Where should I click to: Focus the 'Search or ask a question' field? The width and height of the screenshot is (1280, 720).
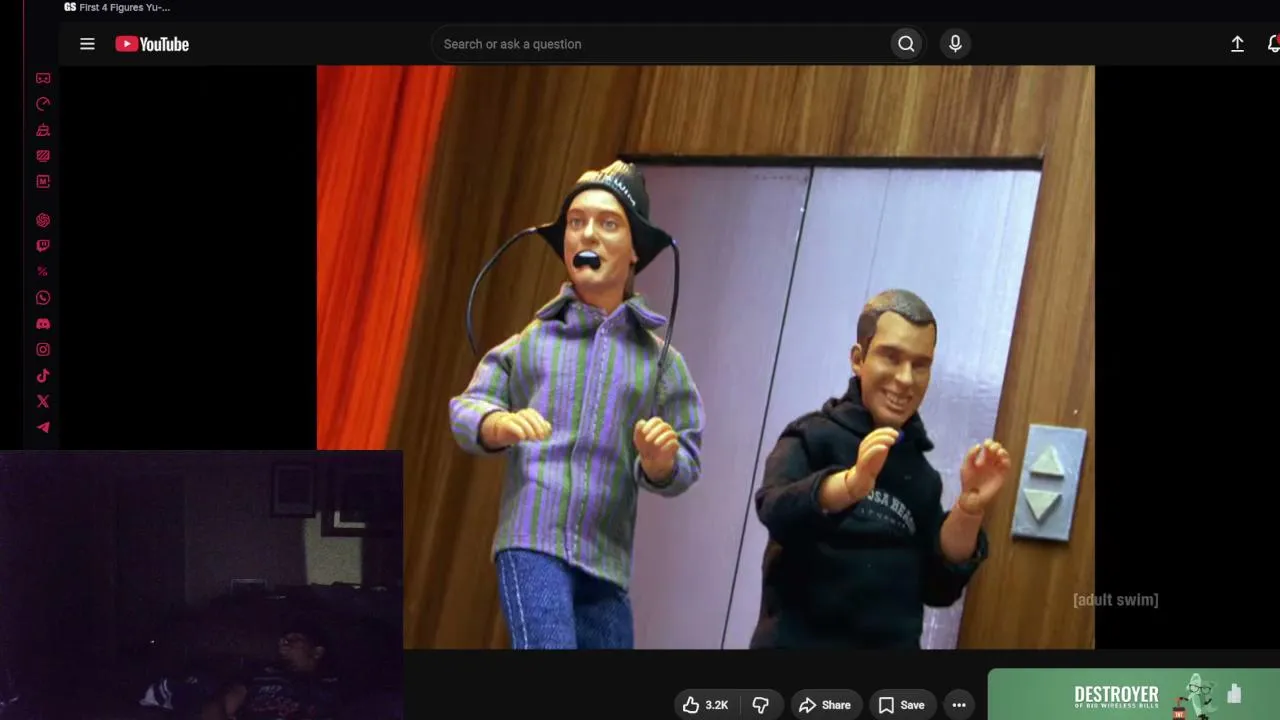coord(660,44)
